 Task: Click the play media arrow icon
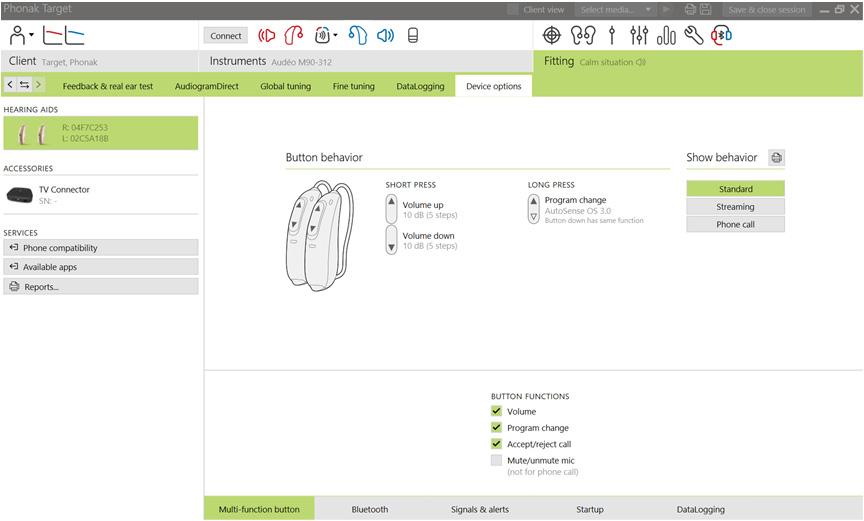coord(666,9)
